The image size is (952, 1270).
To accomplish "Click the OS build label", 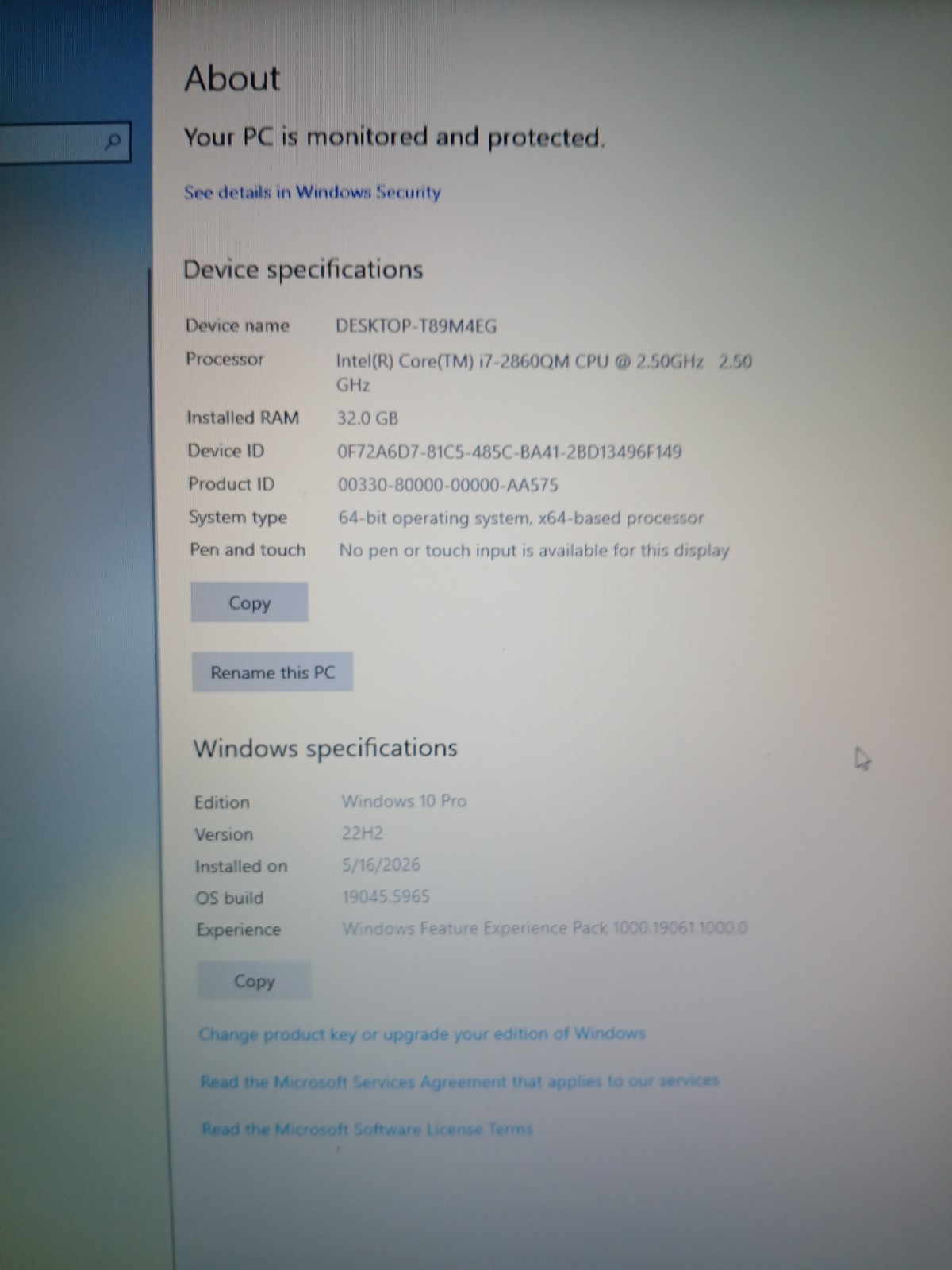I will coord(229,898).
